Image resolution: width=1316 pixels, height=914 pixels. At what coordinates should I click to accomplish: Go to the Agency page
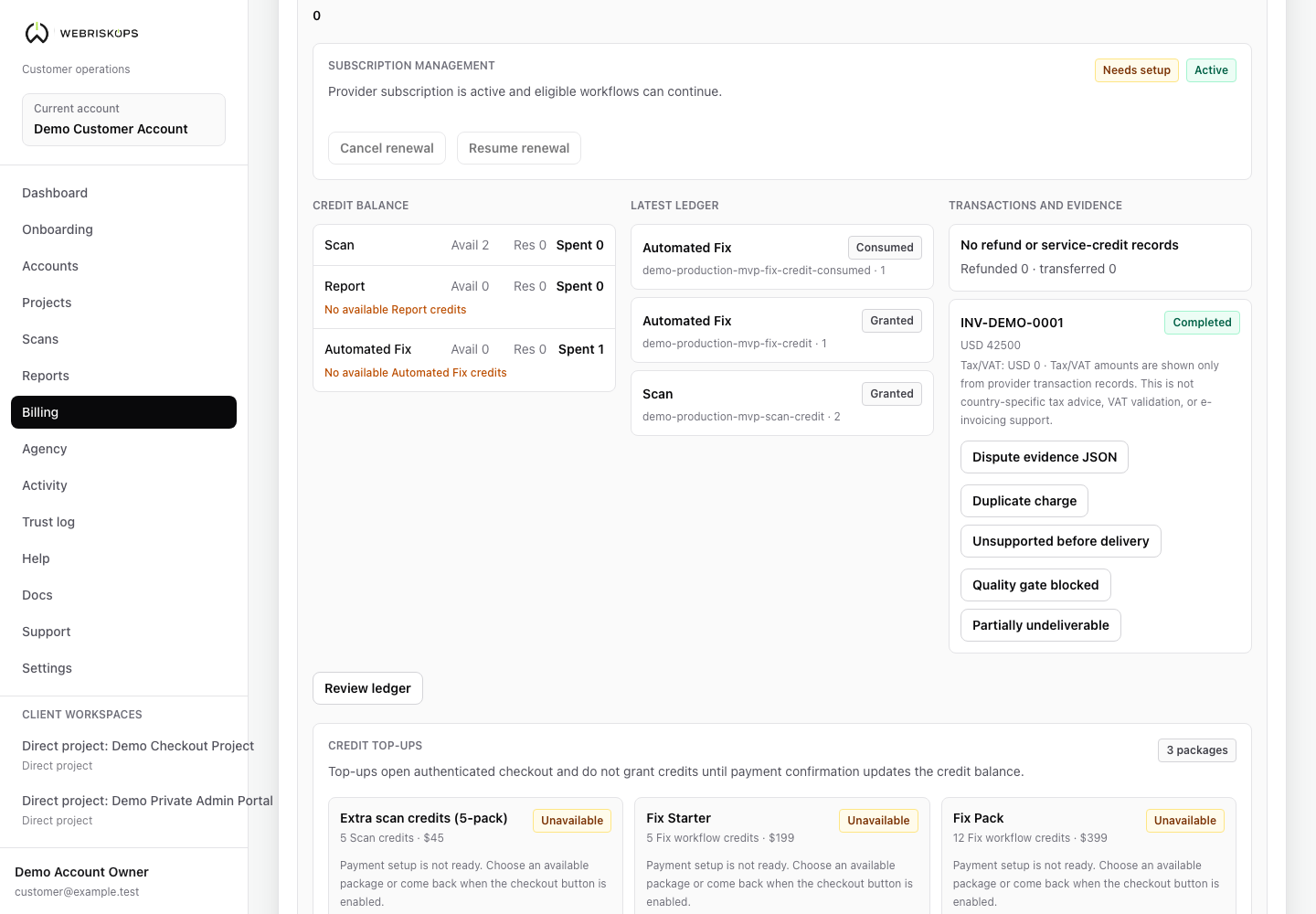click(x=123, y=449)
